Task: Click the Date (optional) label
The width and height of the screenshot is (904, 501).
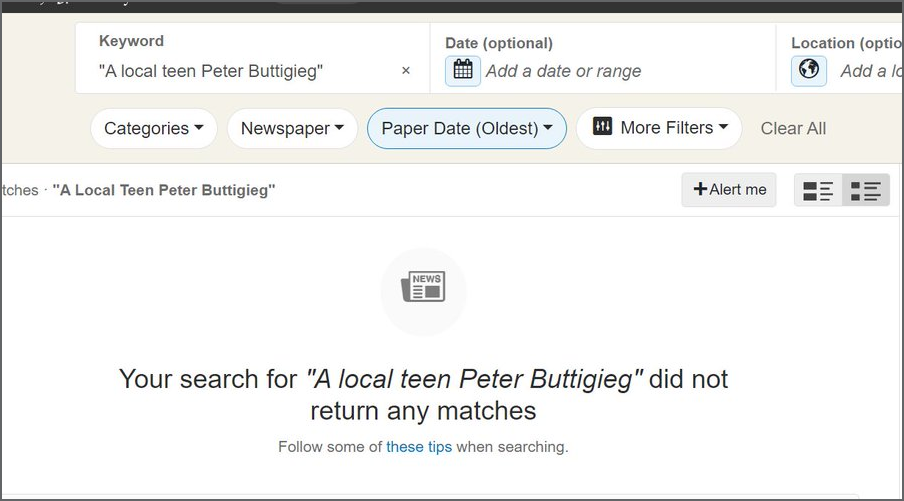Action: pos(498,43)
